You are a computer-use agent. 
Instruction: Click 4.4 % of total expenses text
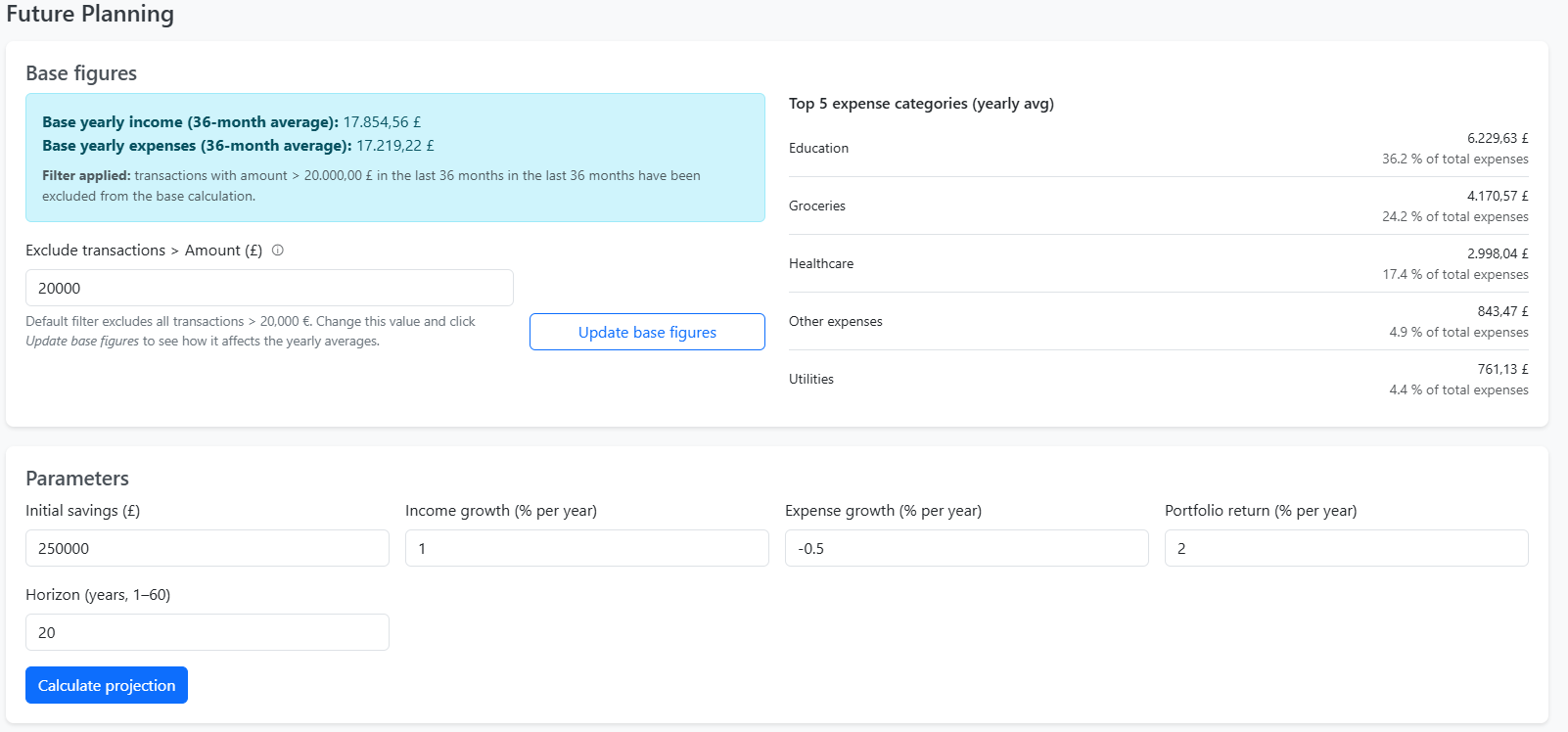tap(1458, 389)
